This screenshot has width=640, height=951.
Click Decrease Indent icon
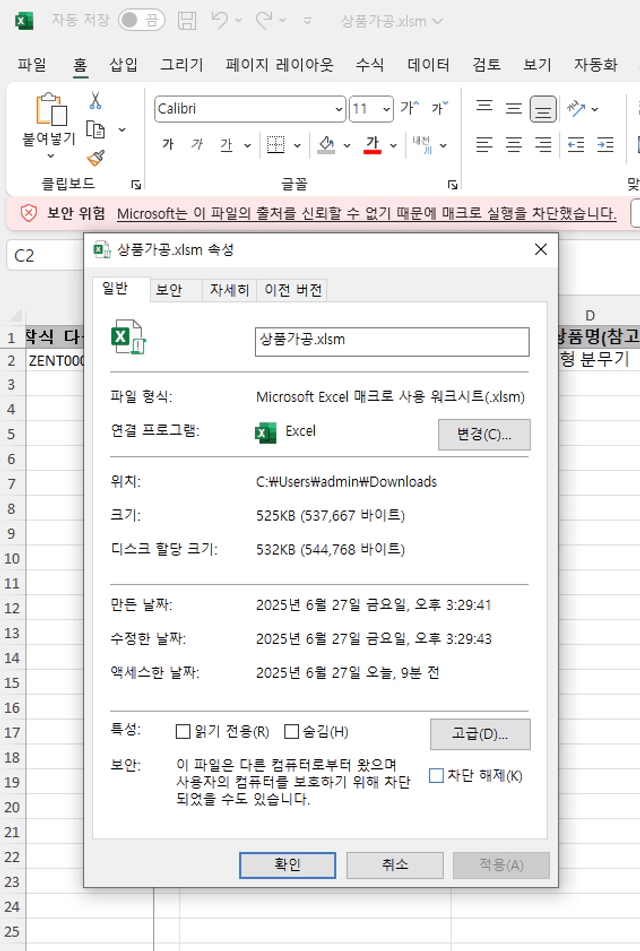[576, 144]
